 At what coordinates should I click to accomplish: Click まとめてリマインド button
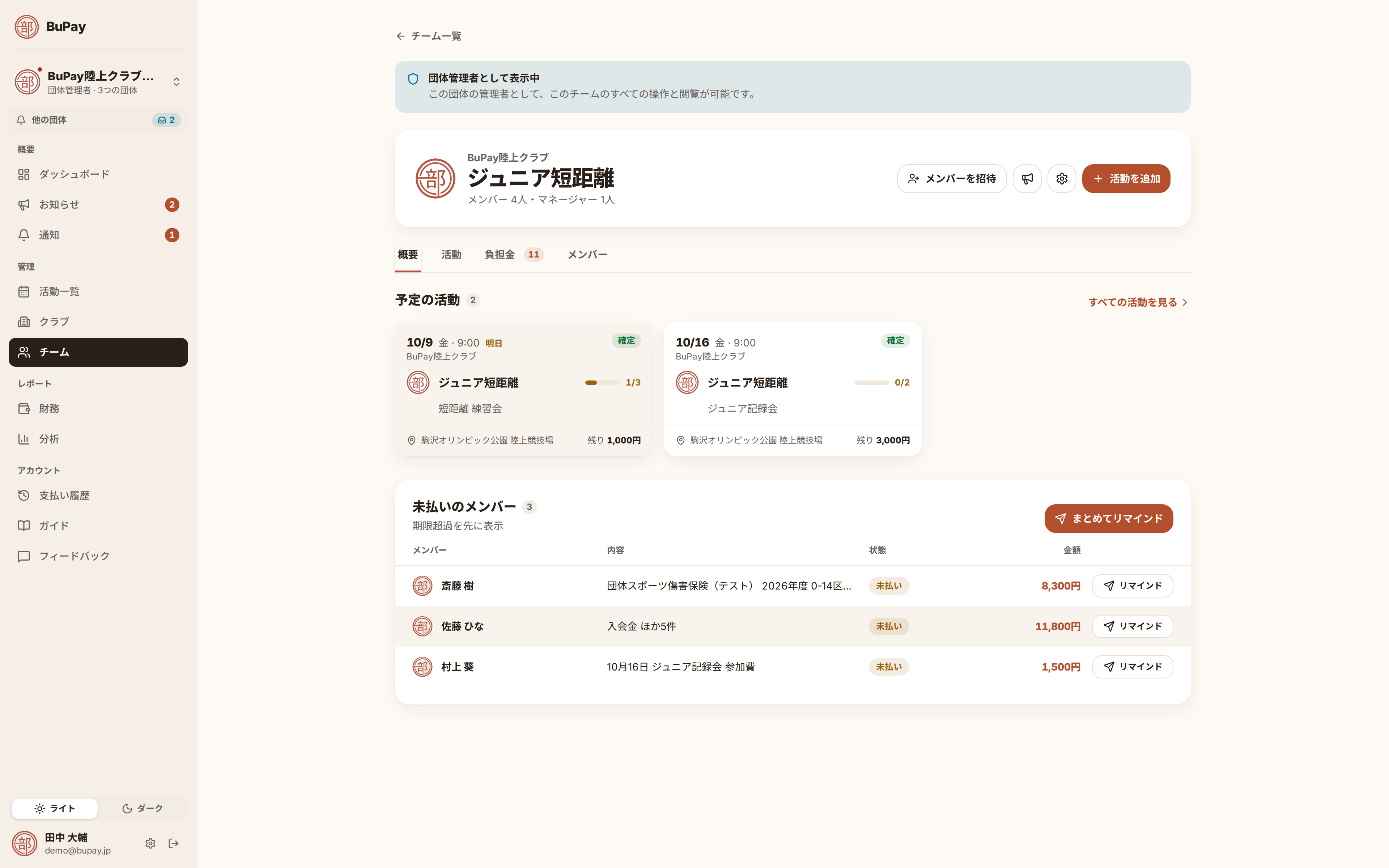[1108, 518]
